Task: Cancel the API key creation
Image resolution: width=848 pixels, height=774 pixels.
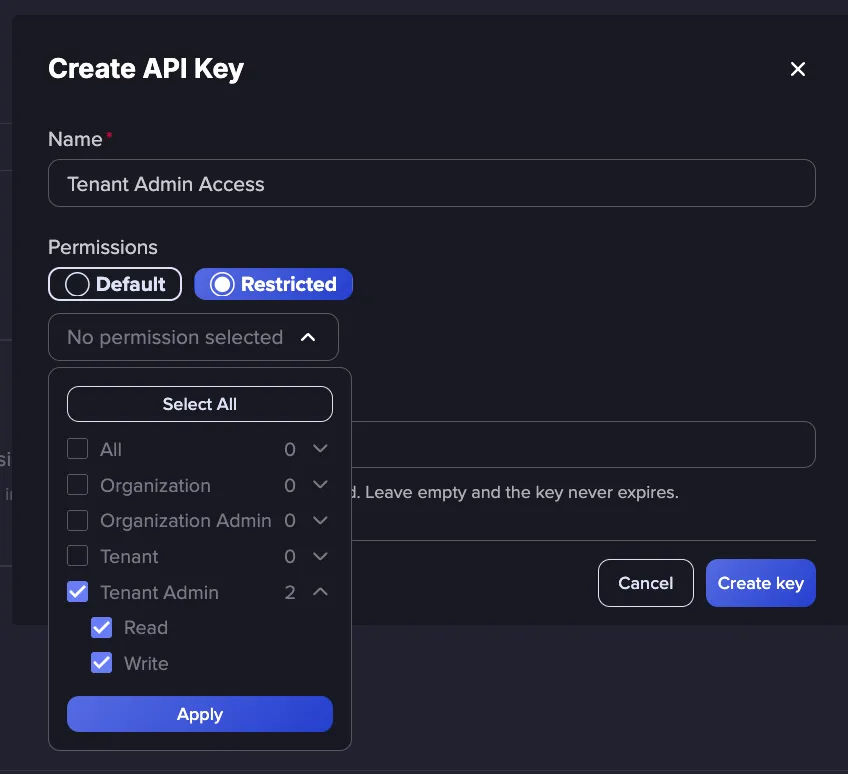Action: (x=646, y=583)
